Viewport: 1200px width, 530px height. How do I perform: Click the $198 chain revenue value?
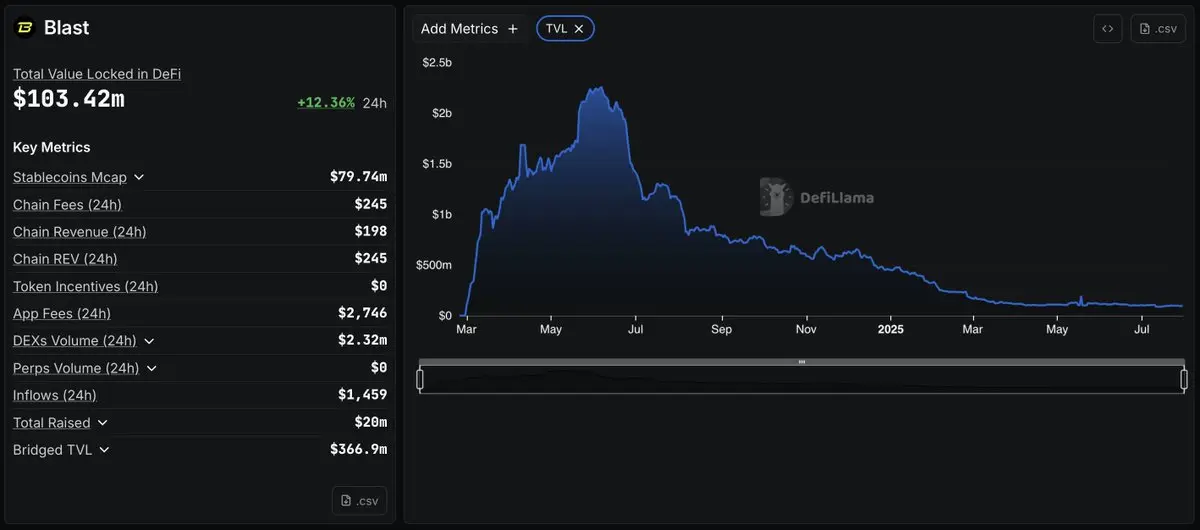pyautogui.click(x=370, y=232)
